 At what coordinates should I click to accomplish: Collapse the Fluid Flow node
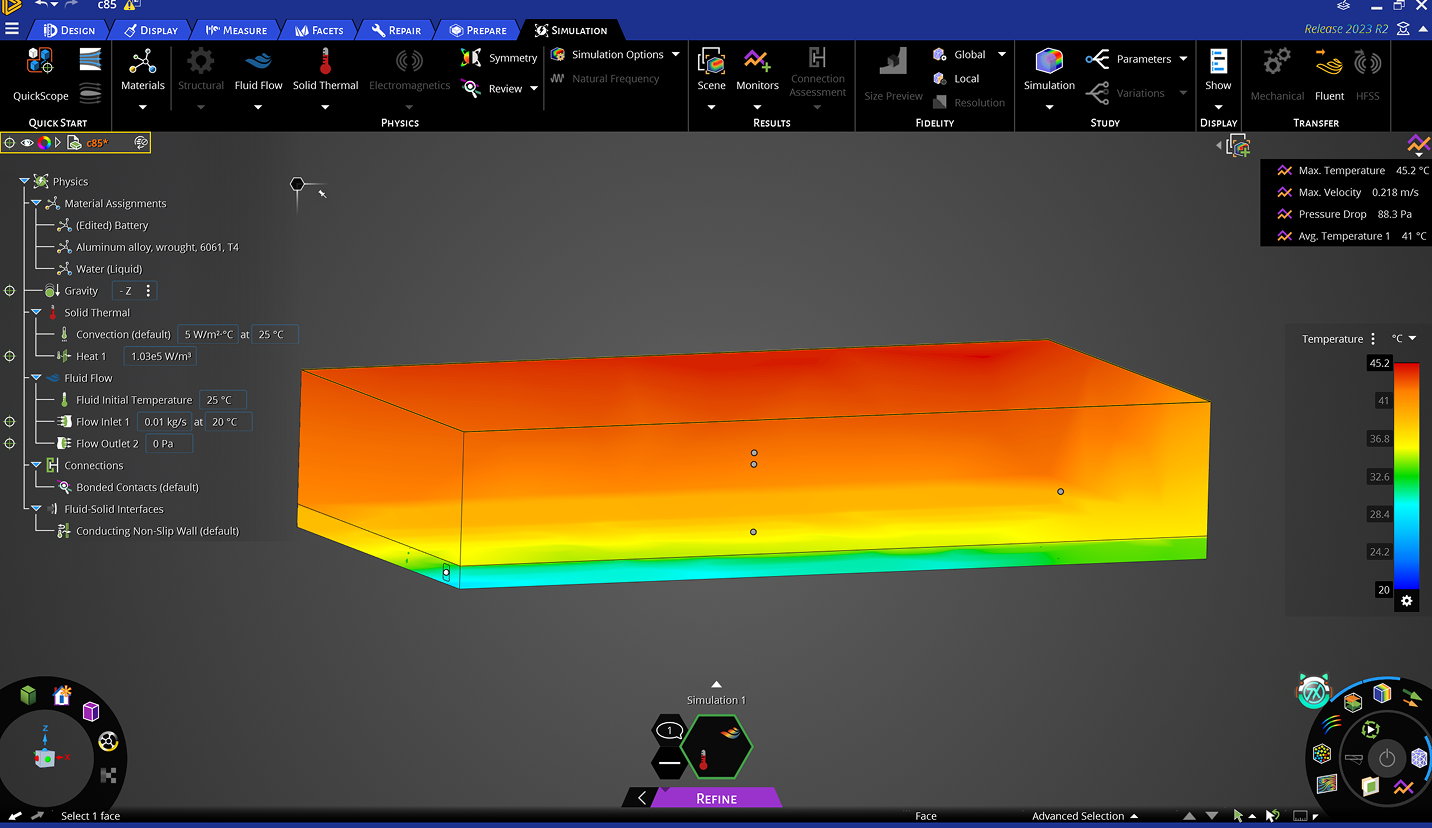tap(36, 378)
